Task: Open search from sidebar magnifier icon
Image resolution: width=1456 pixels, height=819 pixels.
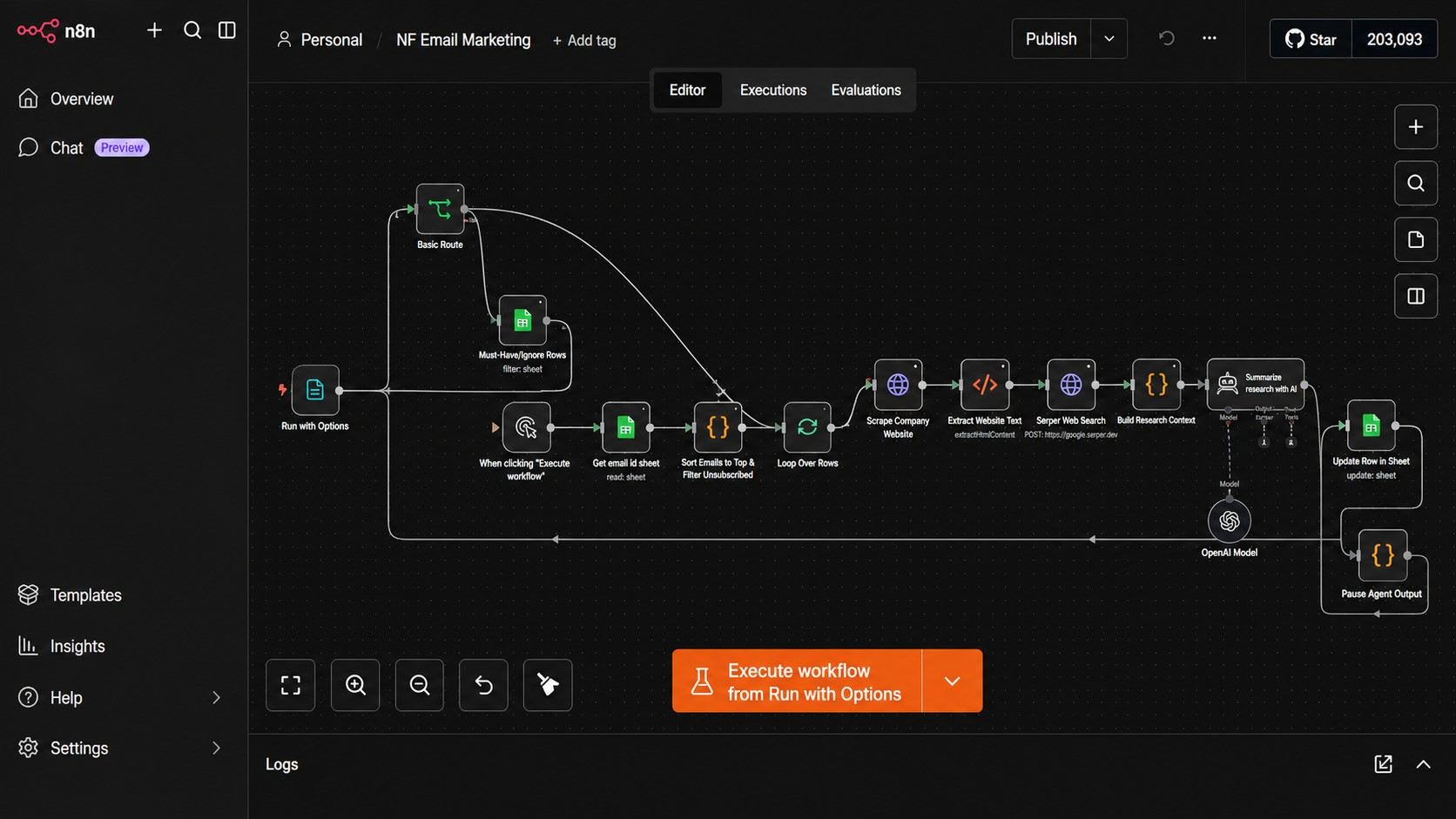Action: tap(192, 30)
